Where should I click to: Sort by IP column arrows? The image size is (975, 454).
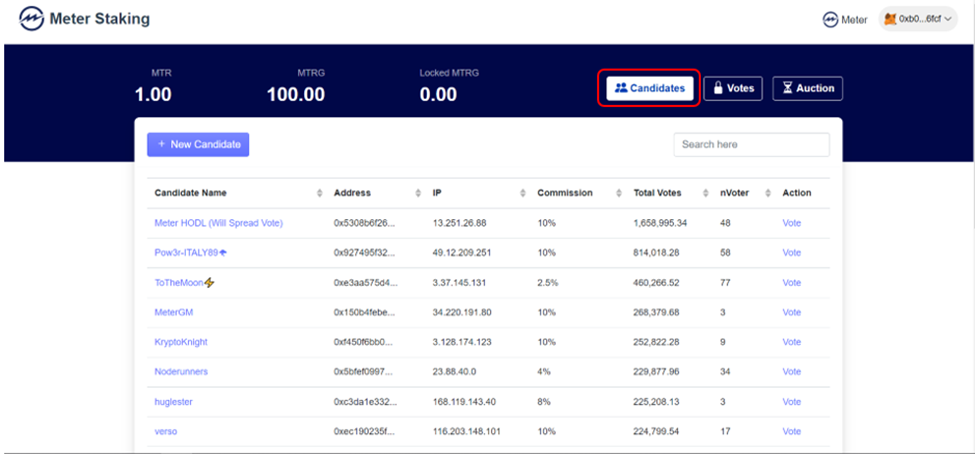pyautogui.click(x=523, y=193)
